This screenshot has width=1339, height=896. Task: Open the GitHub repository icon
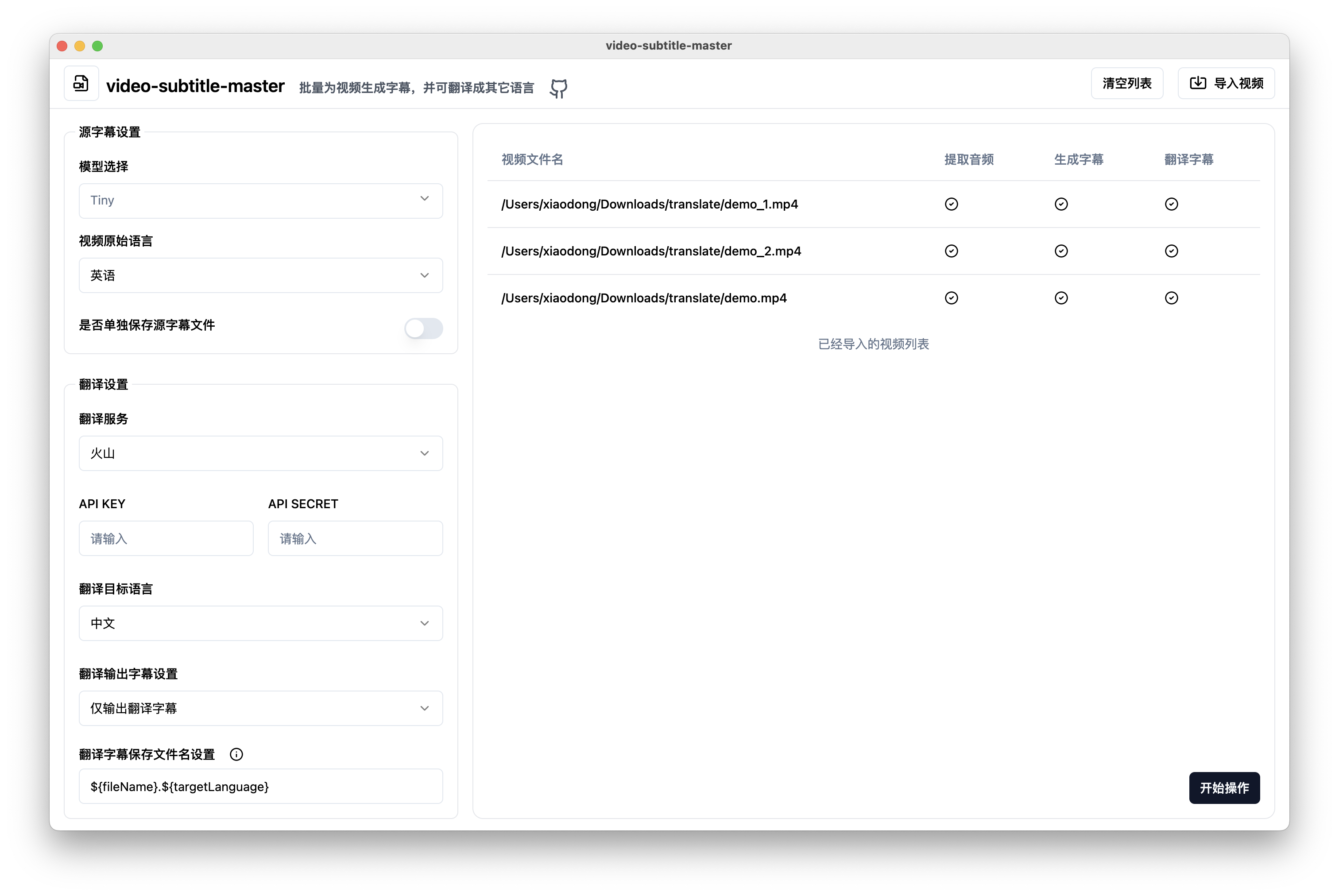click(558, 88)
